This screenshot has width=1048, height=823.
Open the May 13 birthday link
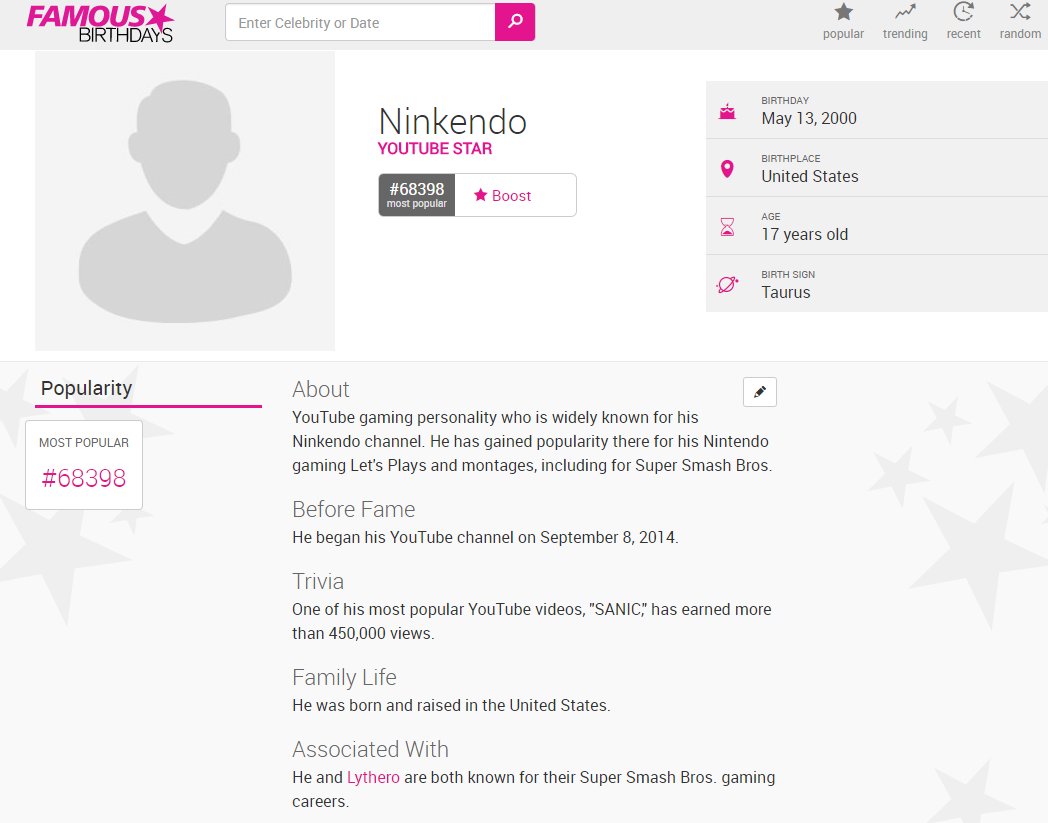(x=788, y=118)
